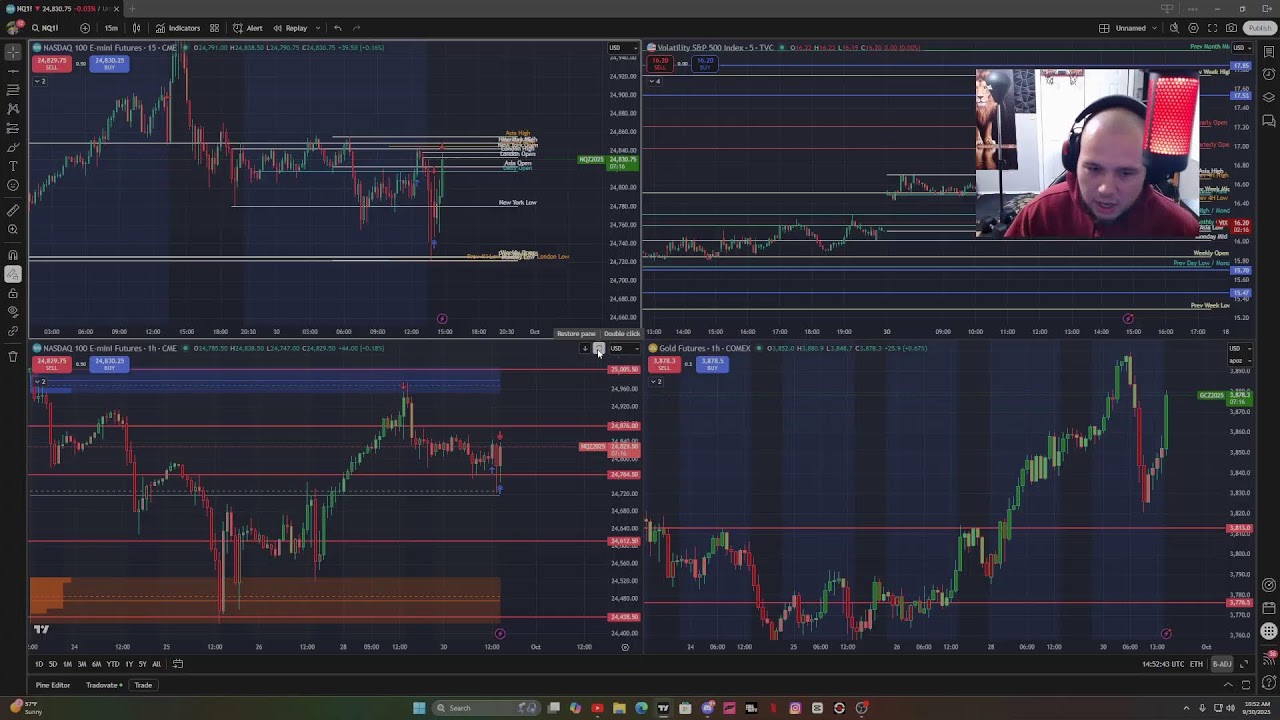Click the Trade button in bottom panel
Screen dimensions: 1280x720
(x=143, y=685)
